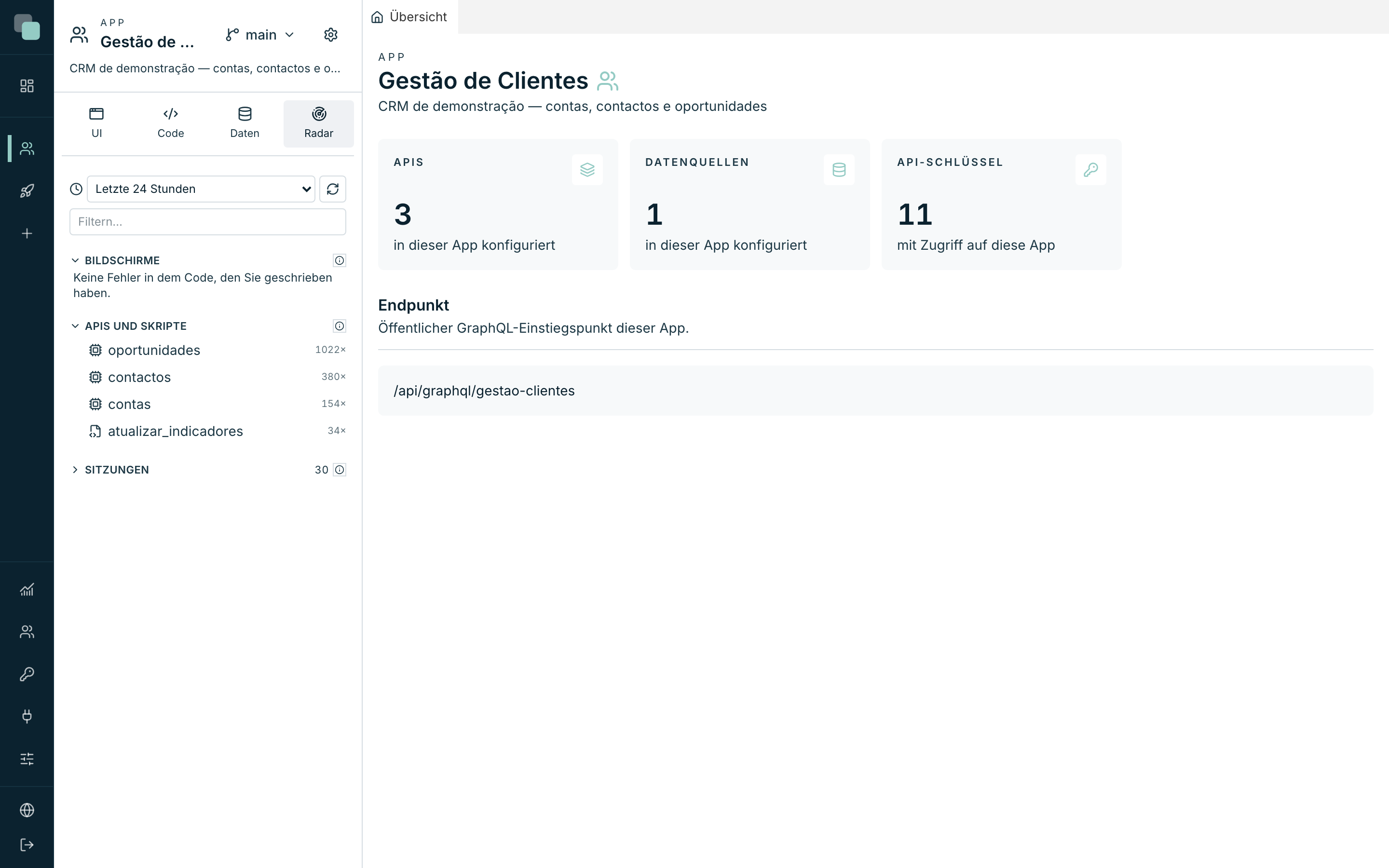Open the rocket app icon in sidebar

pyautogui.click(x=27, y=191)
